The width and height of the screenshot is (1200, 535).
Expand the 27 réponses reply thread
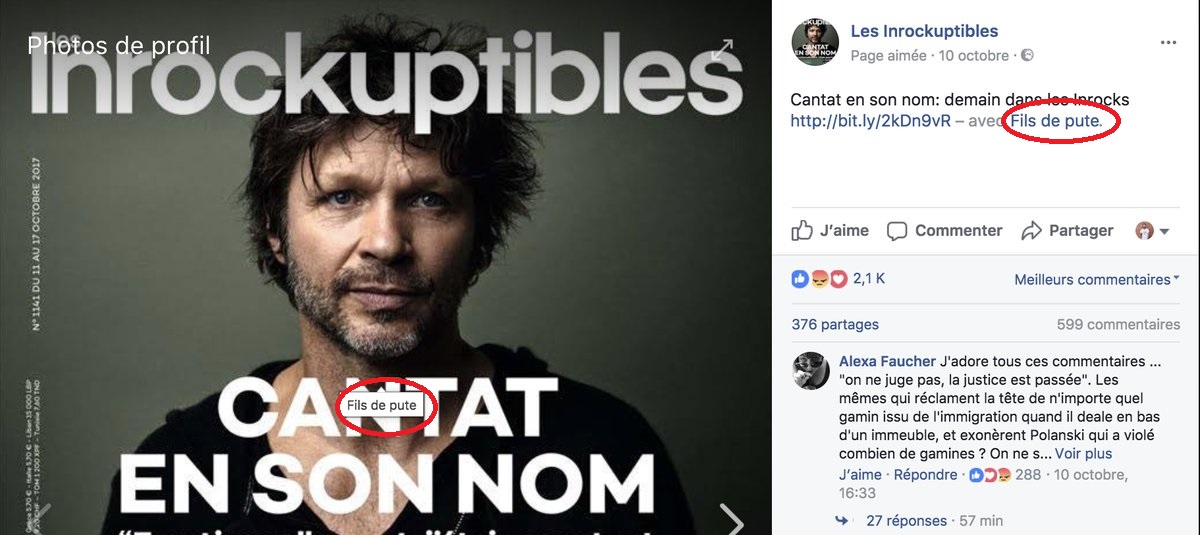coord(906,520)
